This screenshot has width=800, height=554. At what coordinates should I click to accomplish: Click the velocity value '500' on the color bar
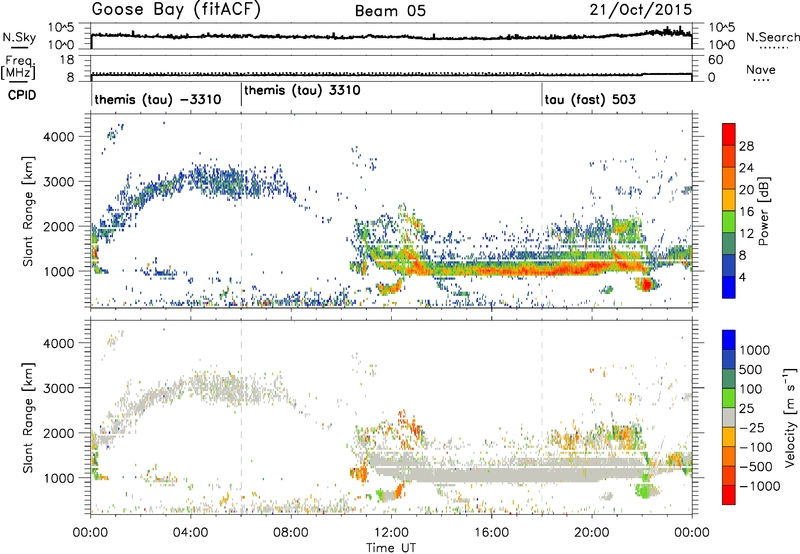[750, 370]
